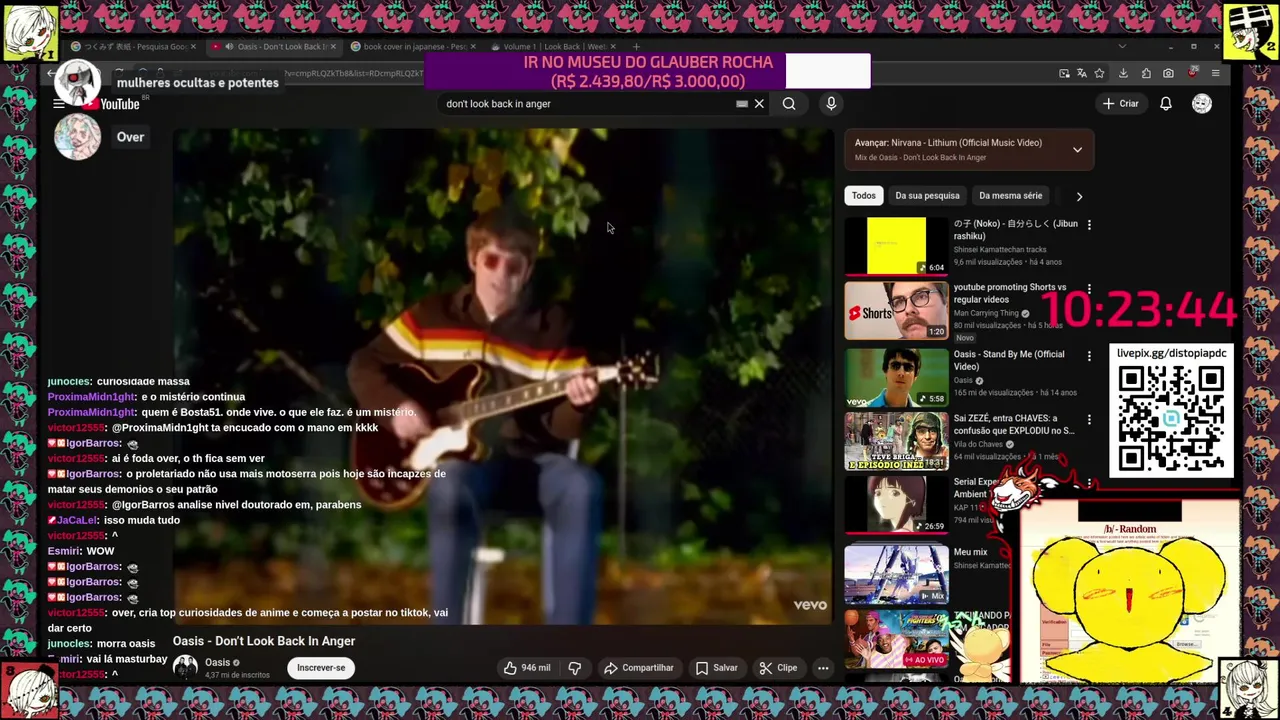Run search with the magnifier button
The image size is (1280, 720).
click(789, 103)
